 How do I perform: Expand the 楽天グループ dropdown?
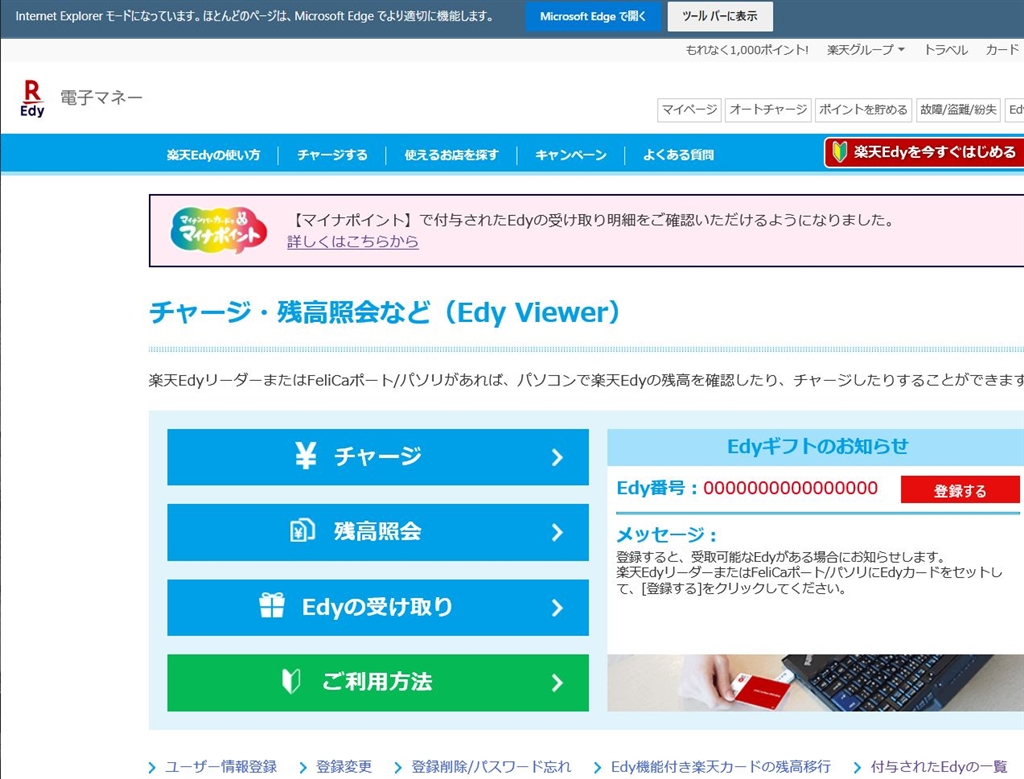[865, 50]
